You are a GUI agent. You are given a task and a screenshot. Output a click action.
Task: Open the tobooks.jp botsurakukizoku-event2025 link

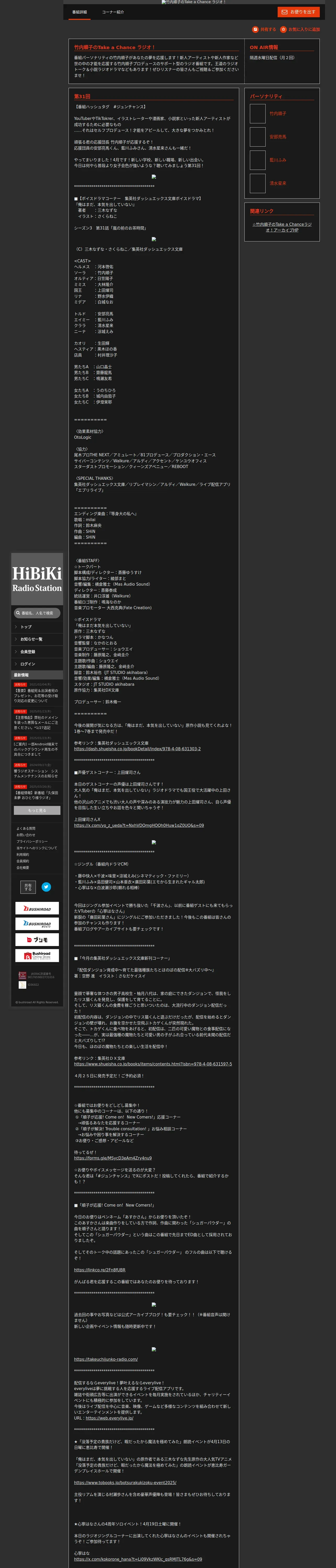pyautogui.click(x=125, y=1483)
